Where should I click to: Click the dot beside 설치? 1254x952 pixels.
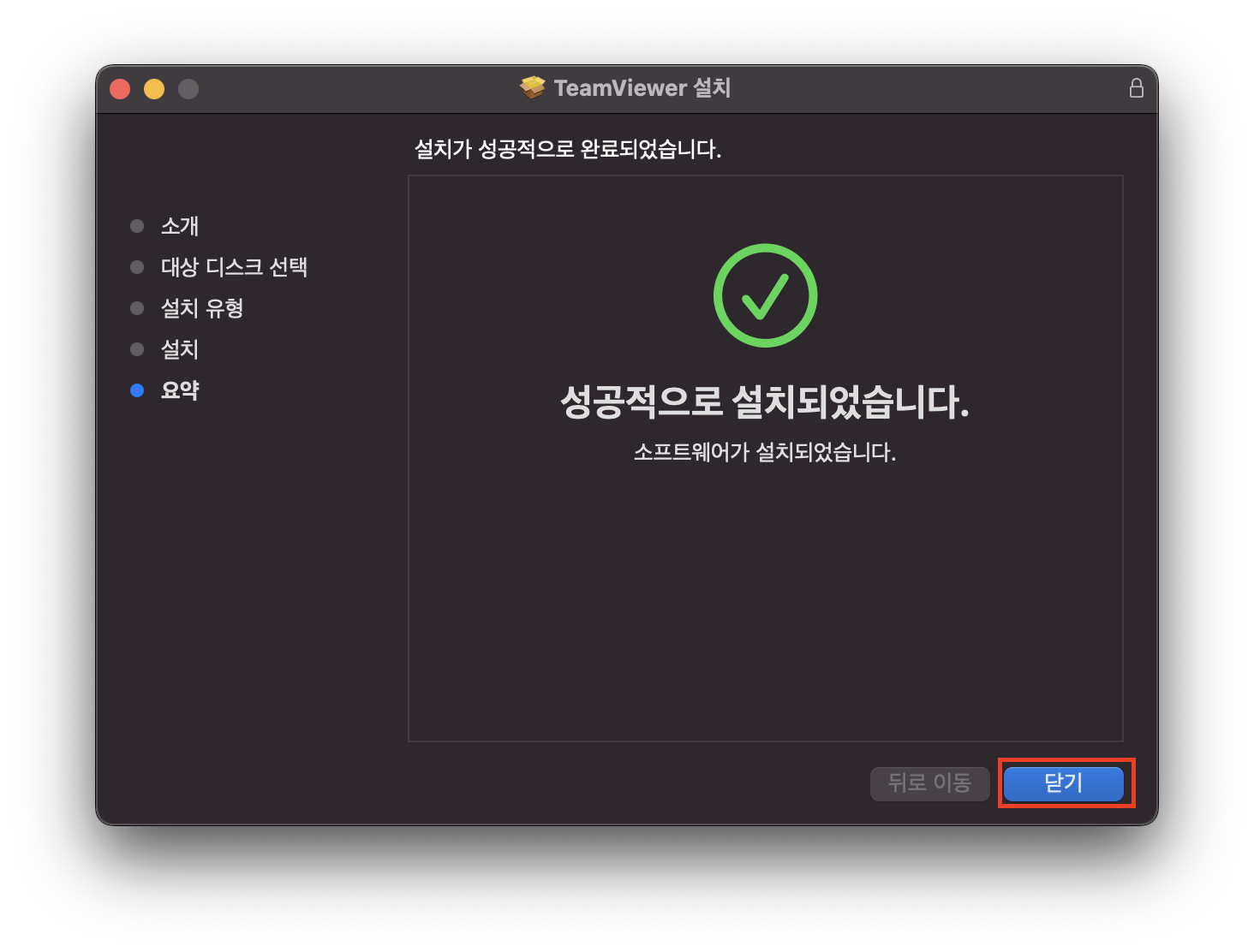click(x=138, y=349)
